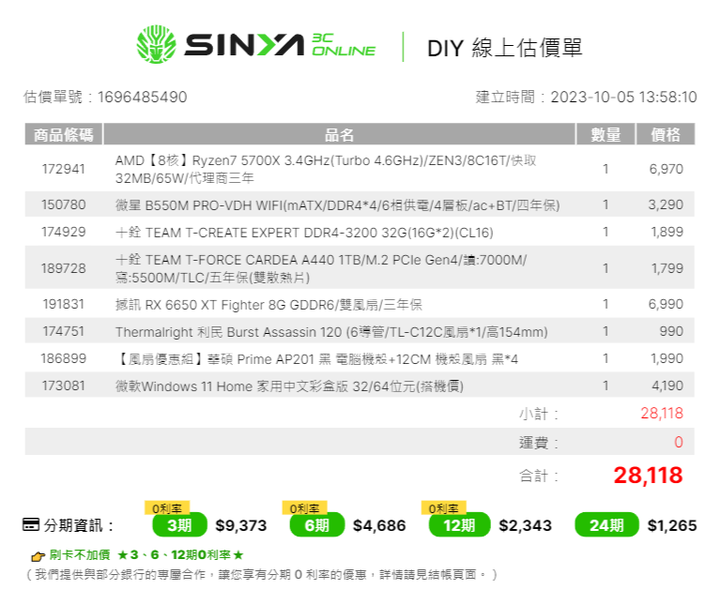Click the T-FORCE CARDEA A440 1TB item

click(321, 268)
